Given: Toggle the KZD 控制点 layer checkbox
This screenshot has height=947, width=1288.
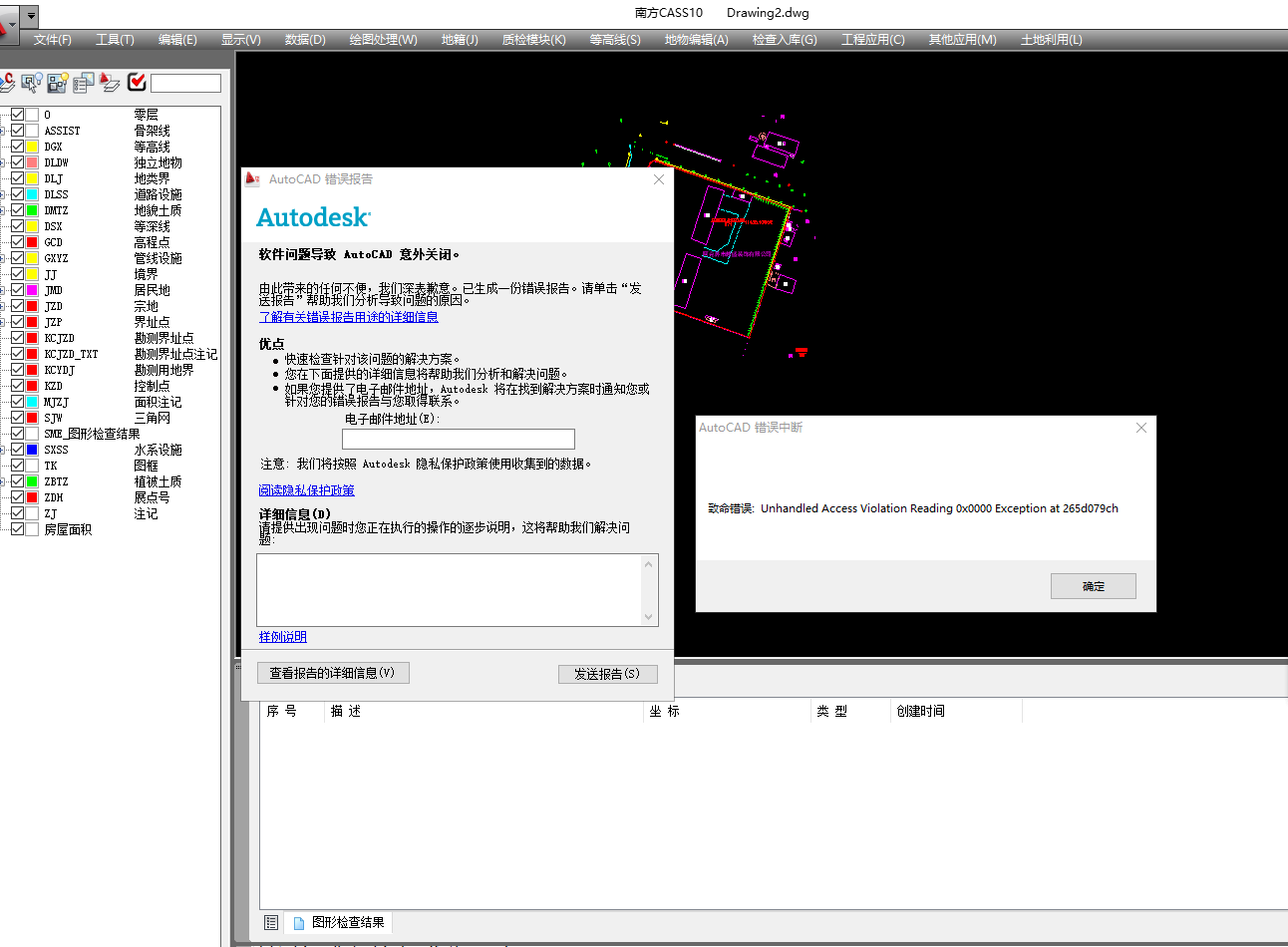Looking at the screenshot, I should click(17, 386).
